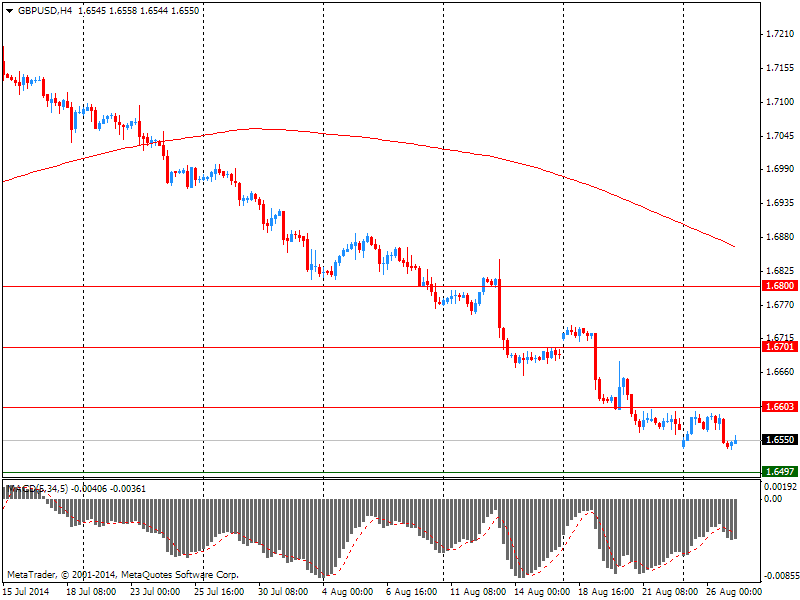Click the MetaTrader MetaQuotes copyright text

point(122,575)
